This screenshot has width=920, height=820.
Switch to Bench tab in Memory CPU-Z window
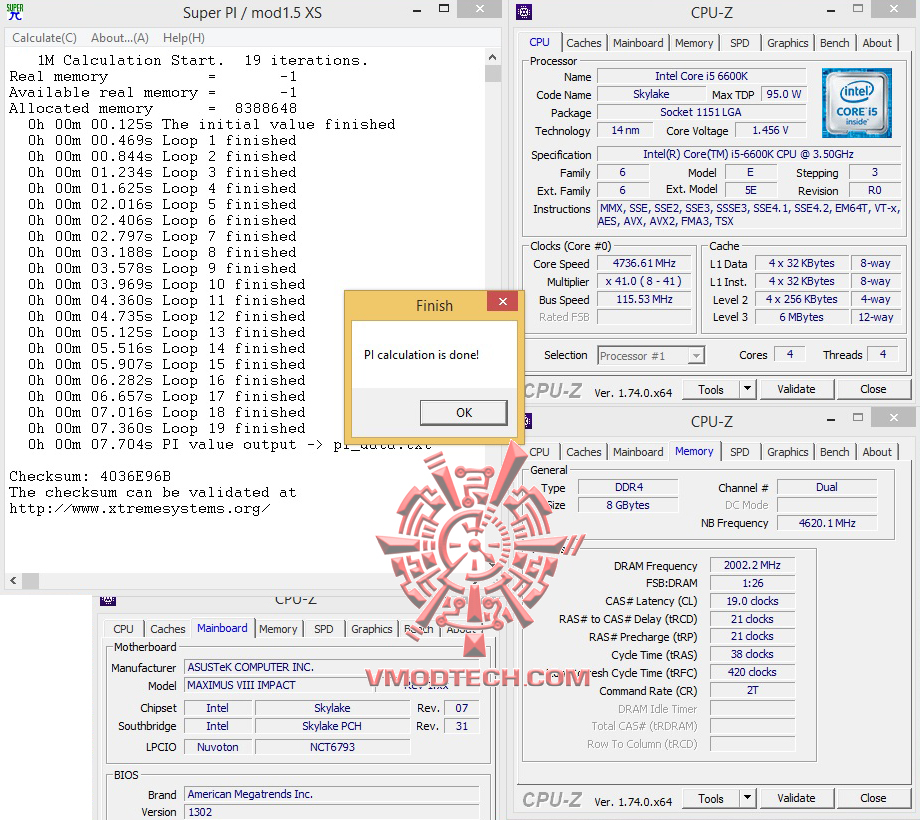(834, 452)
